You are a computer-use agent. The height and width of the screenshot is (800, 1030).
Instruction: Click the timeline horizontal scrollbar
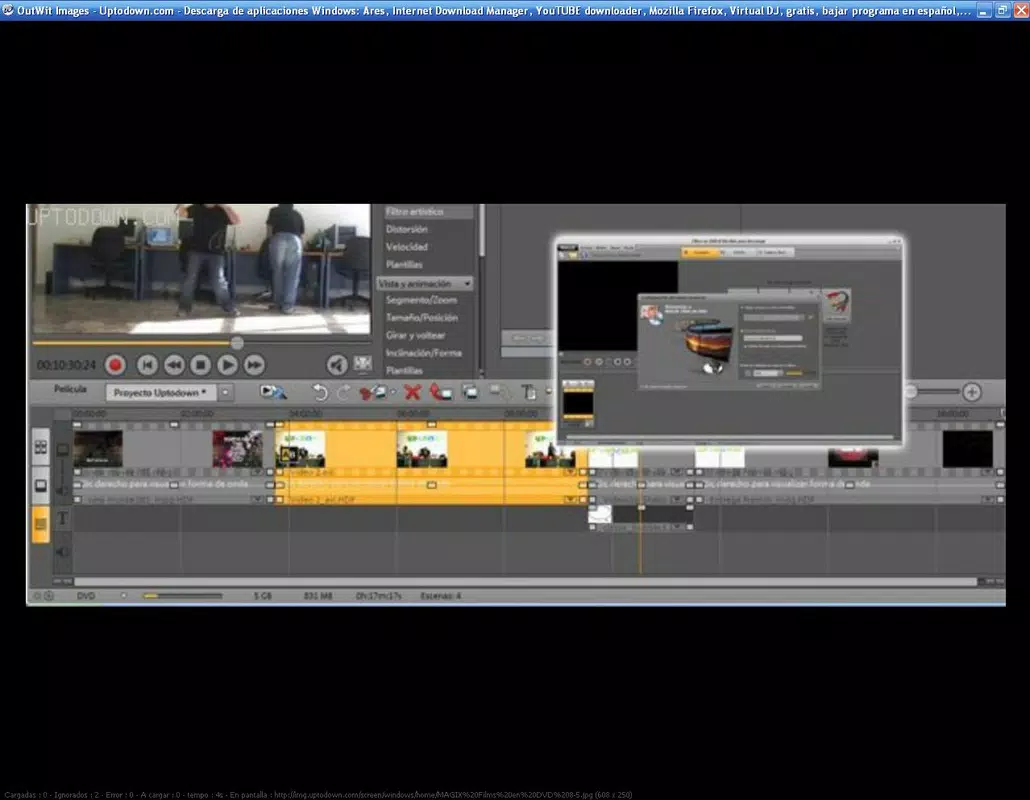coord(526,582)
